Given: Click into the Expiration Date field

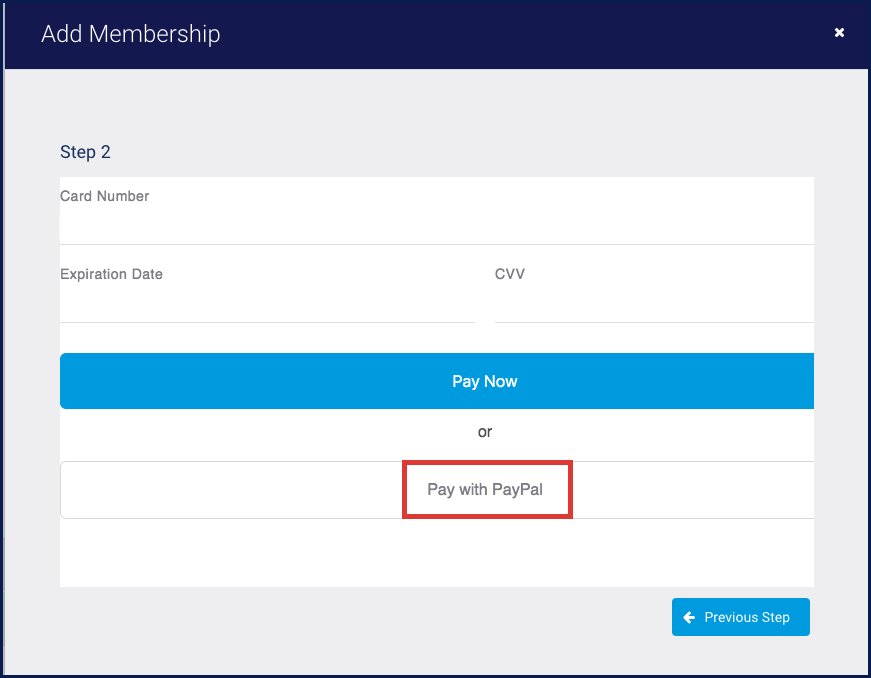Looking at the screenshot, I should point(267,303).
